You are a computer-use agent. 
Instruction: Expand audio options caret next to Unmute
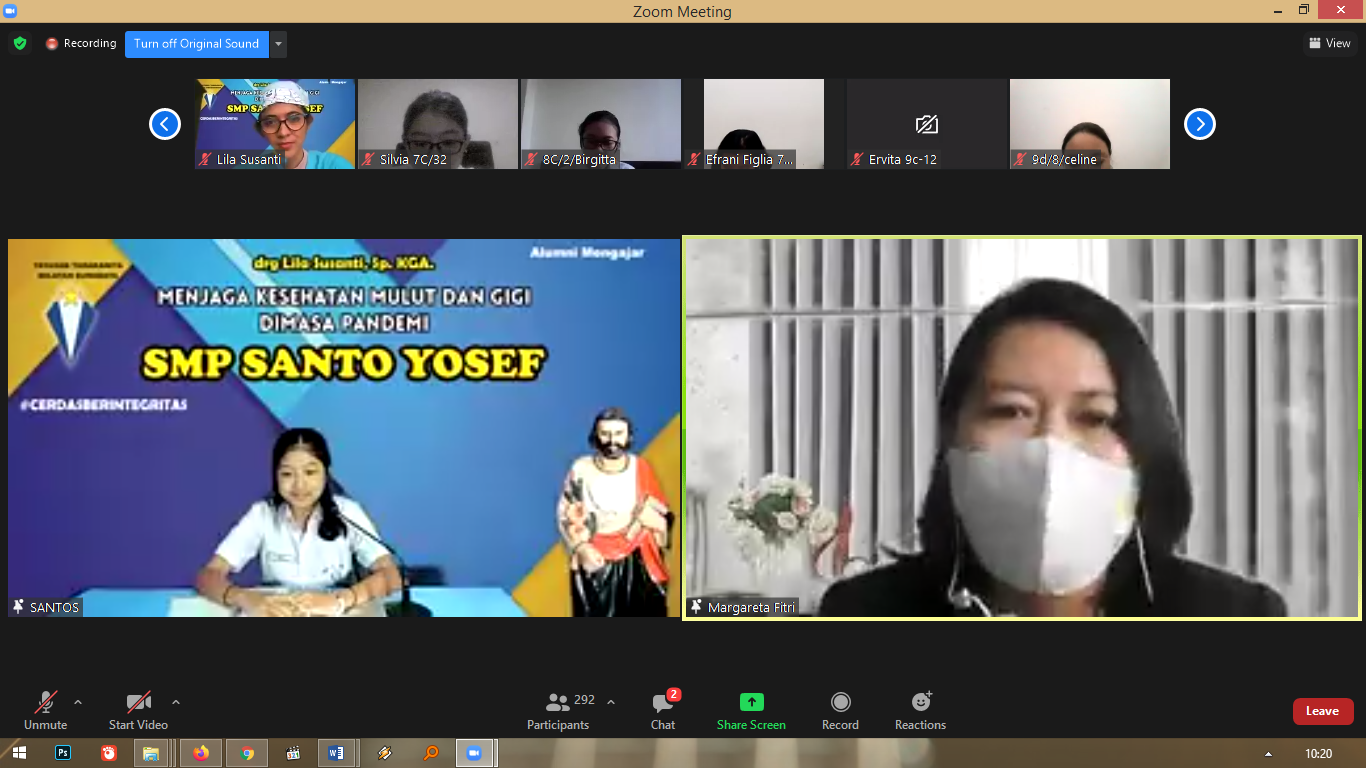pos(78,702)
